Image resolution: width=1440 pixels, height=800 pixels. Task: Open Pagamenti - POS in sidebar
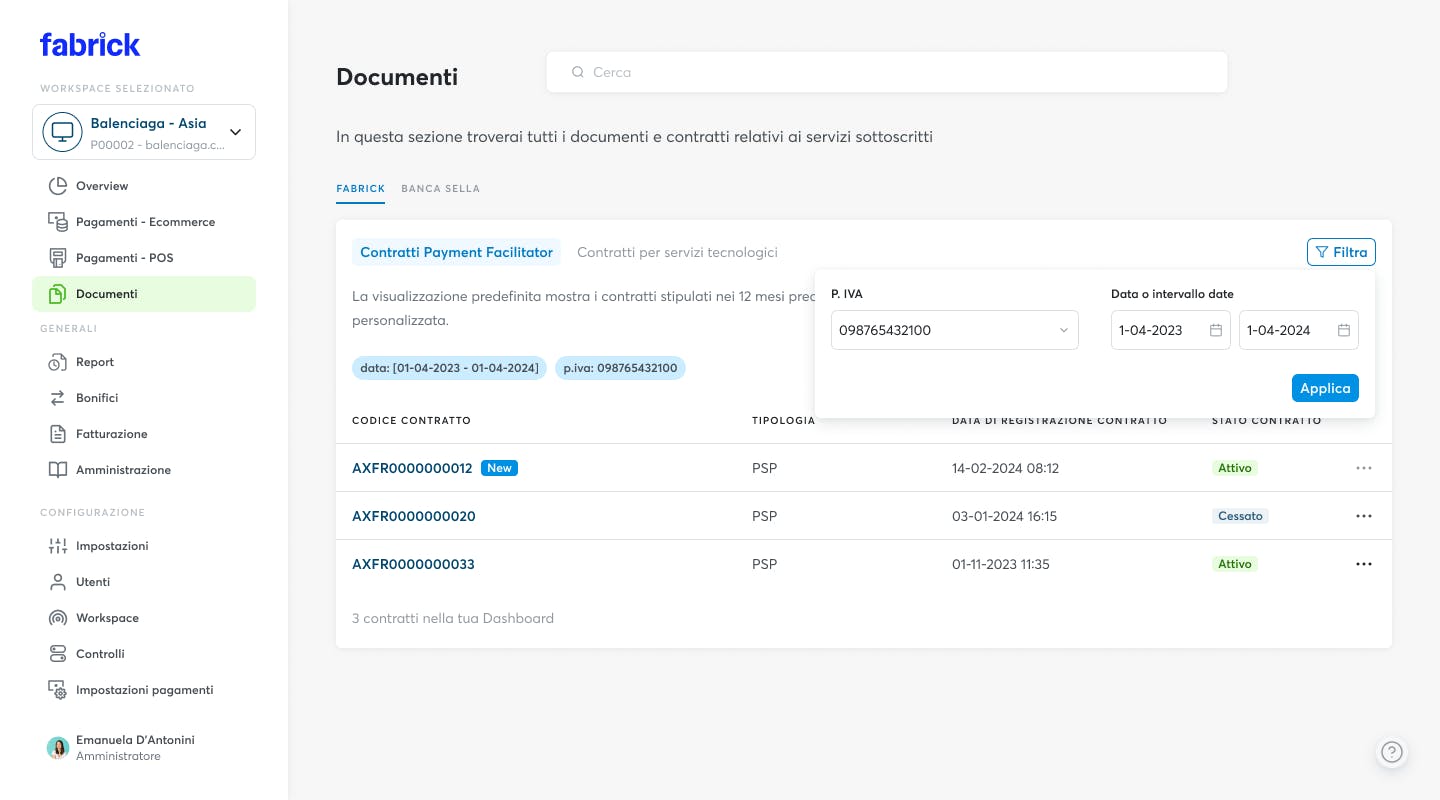click(144, 258)
